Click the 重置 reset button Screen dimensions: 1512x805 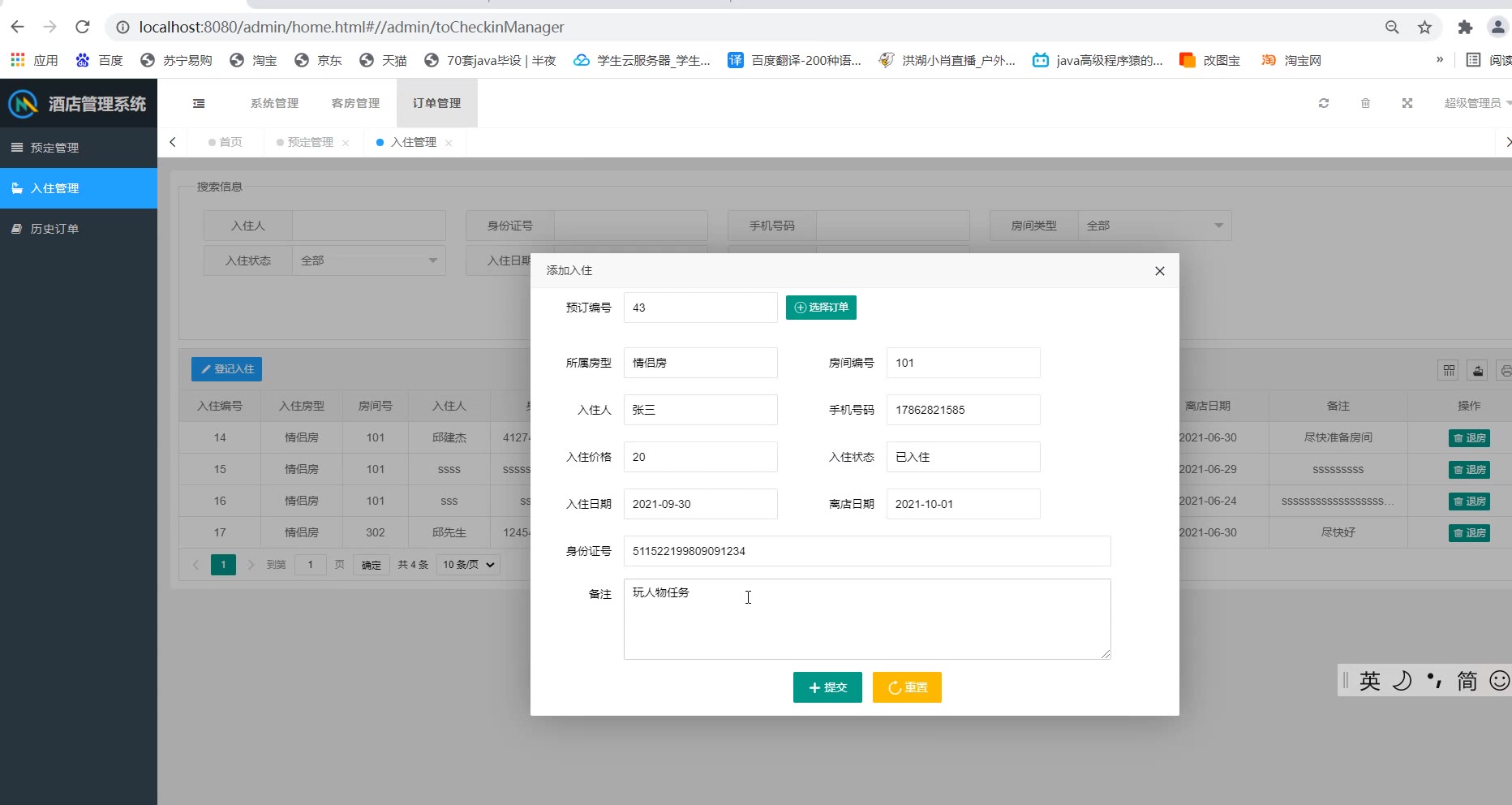coord(907,687)
